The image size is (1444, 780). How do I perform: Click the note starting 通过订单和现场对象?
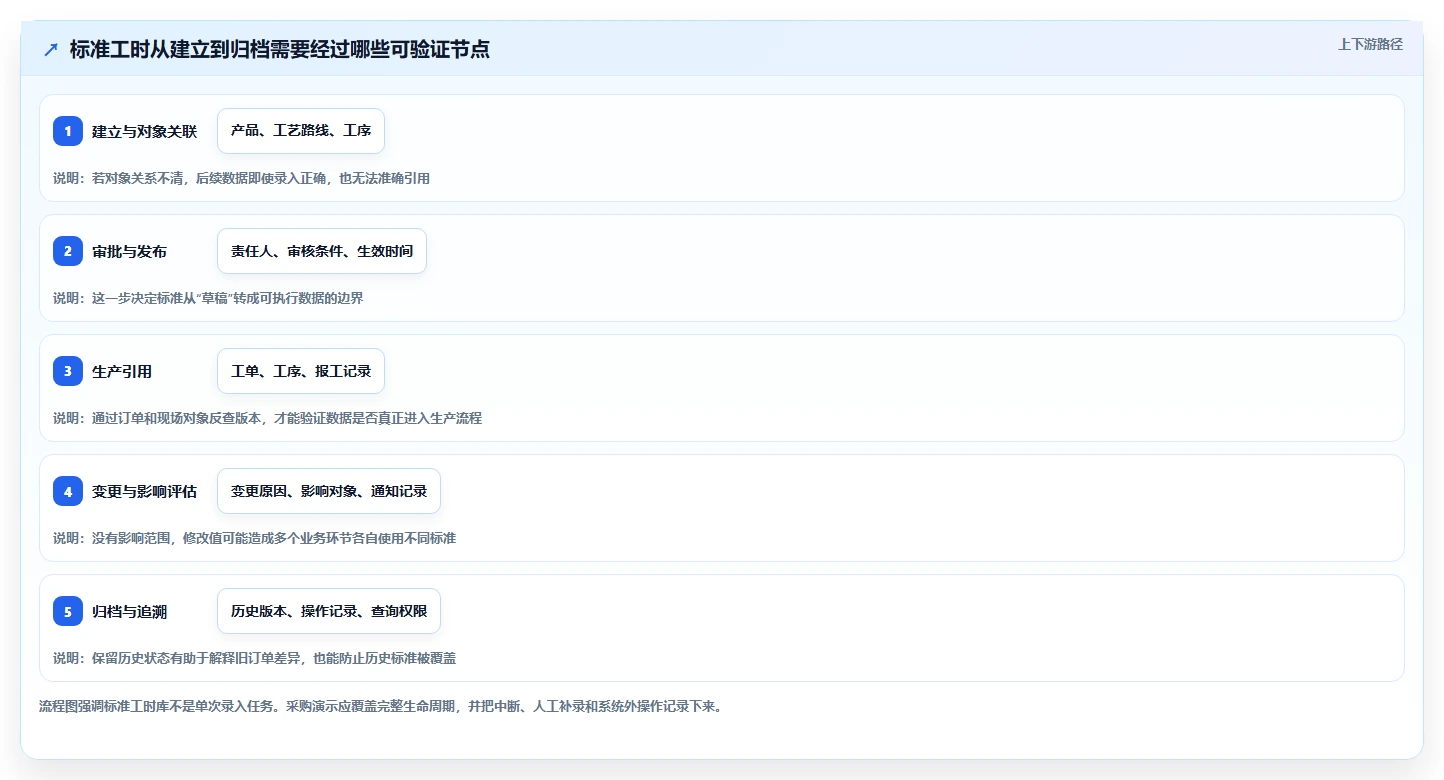[267, 418]
